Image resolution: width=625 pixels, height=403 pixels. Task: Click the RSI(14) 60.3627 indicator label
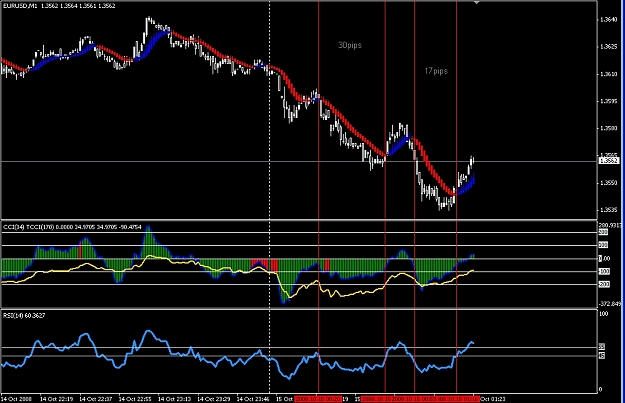(x=24, y=315)
